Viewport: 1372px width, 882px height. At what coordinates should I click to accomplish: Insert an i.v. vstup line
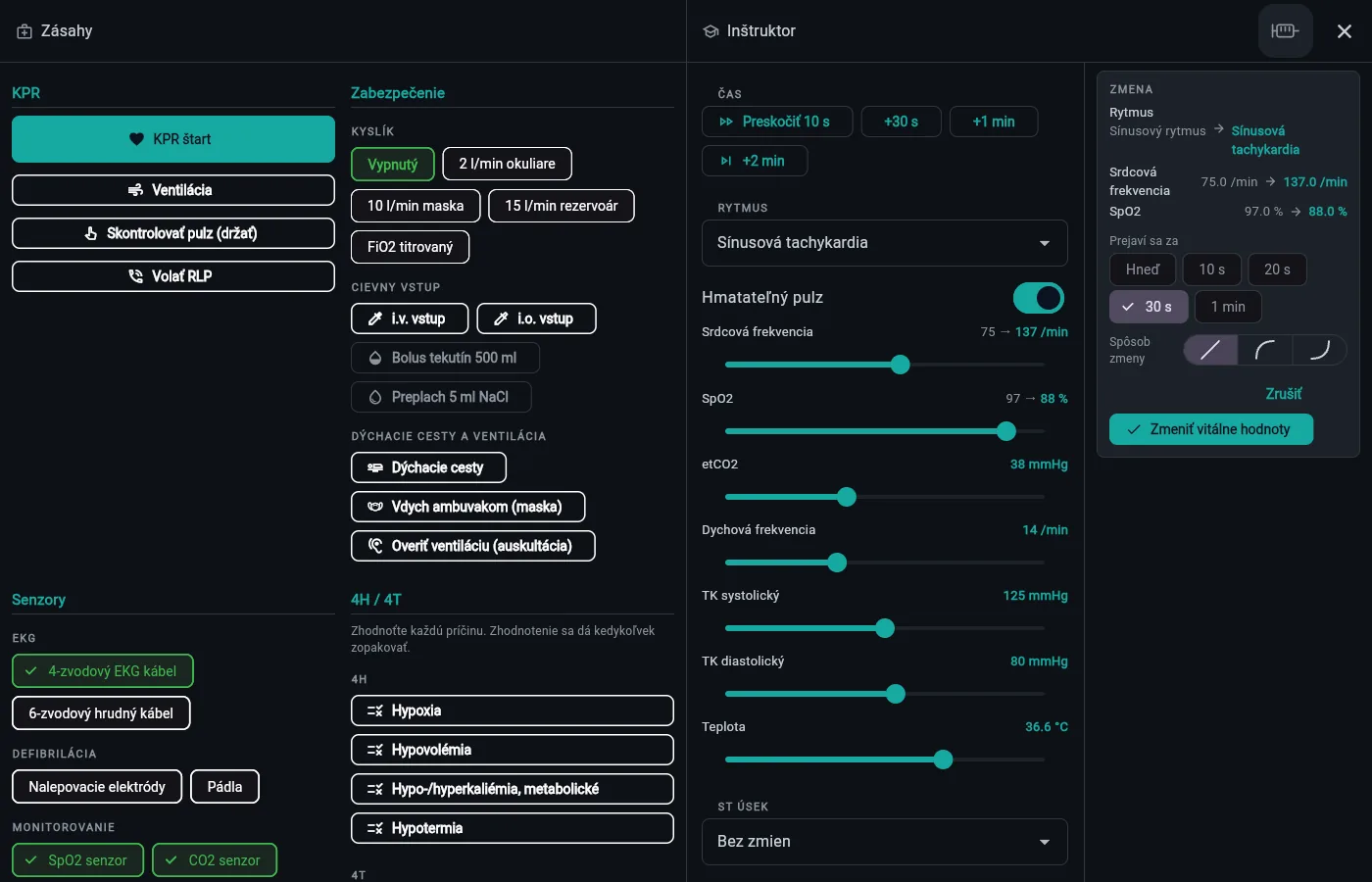coord(410,318)
